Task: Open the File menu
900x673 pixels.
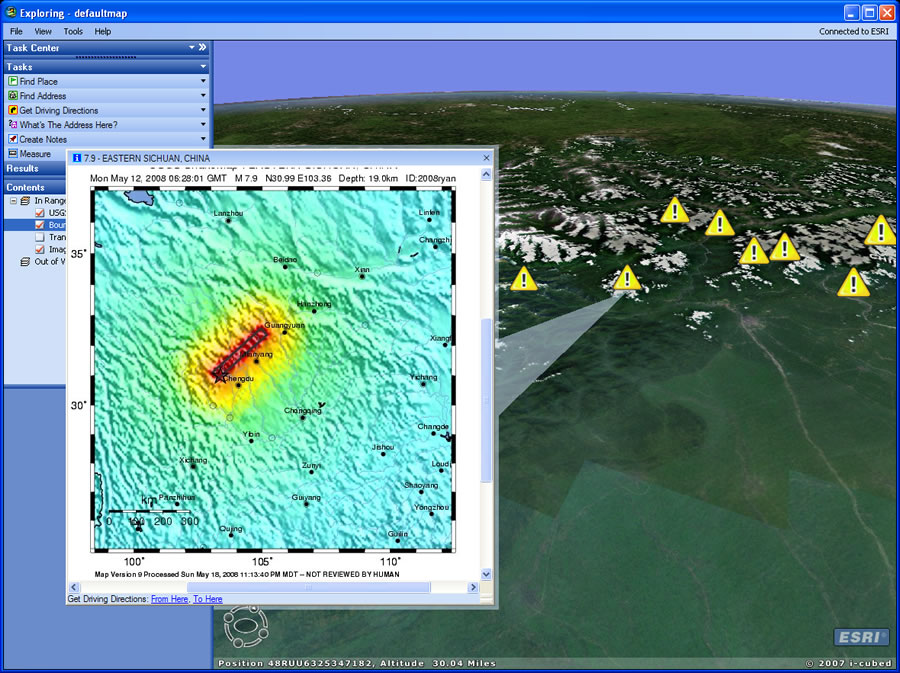Action: click(x=16, y=32)
